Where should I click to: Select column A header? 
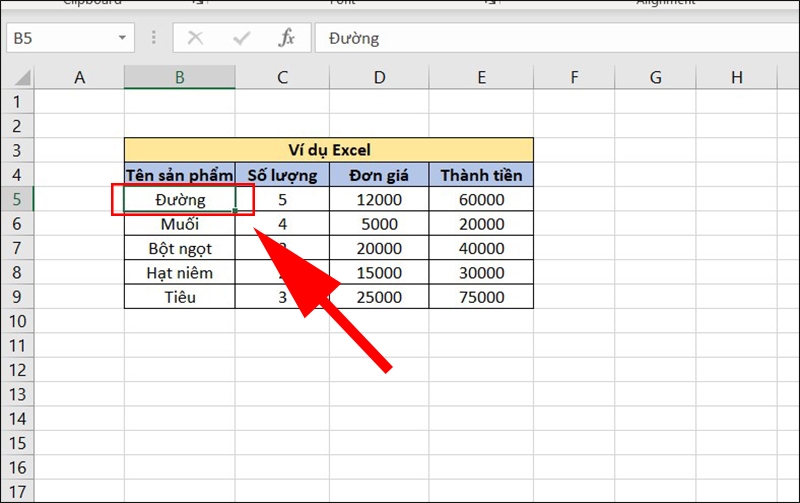[x=79, y=78]
